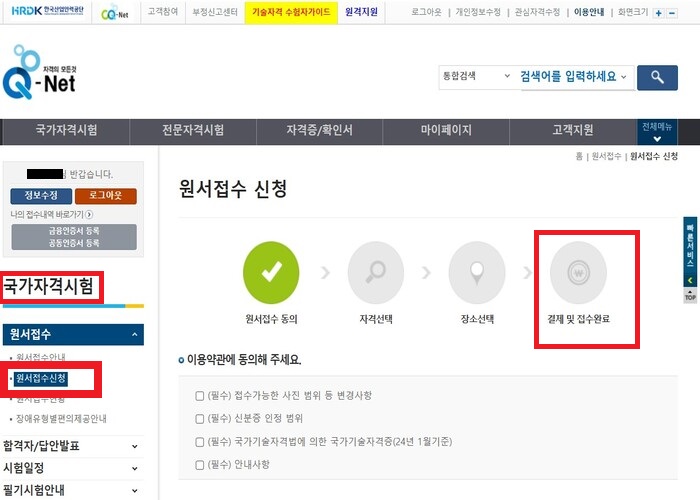Image resolution: width=700 pixels, height=500 pixels.
Task: Check 접수가능한 사진 범위 등 변경사항 box
Action: pyautogui.click(x=200, y=396)
